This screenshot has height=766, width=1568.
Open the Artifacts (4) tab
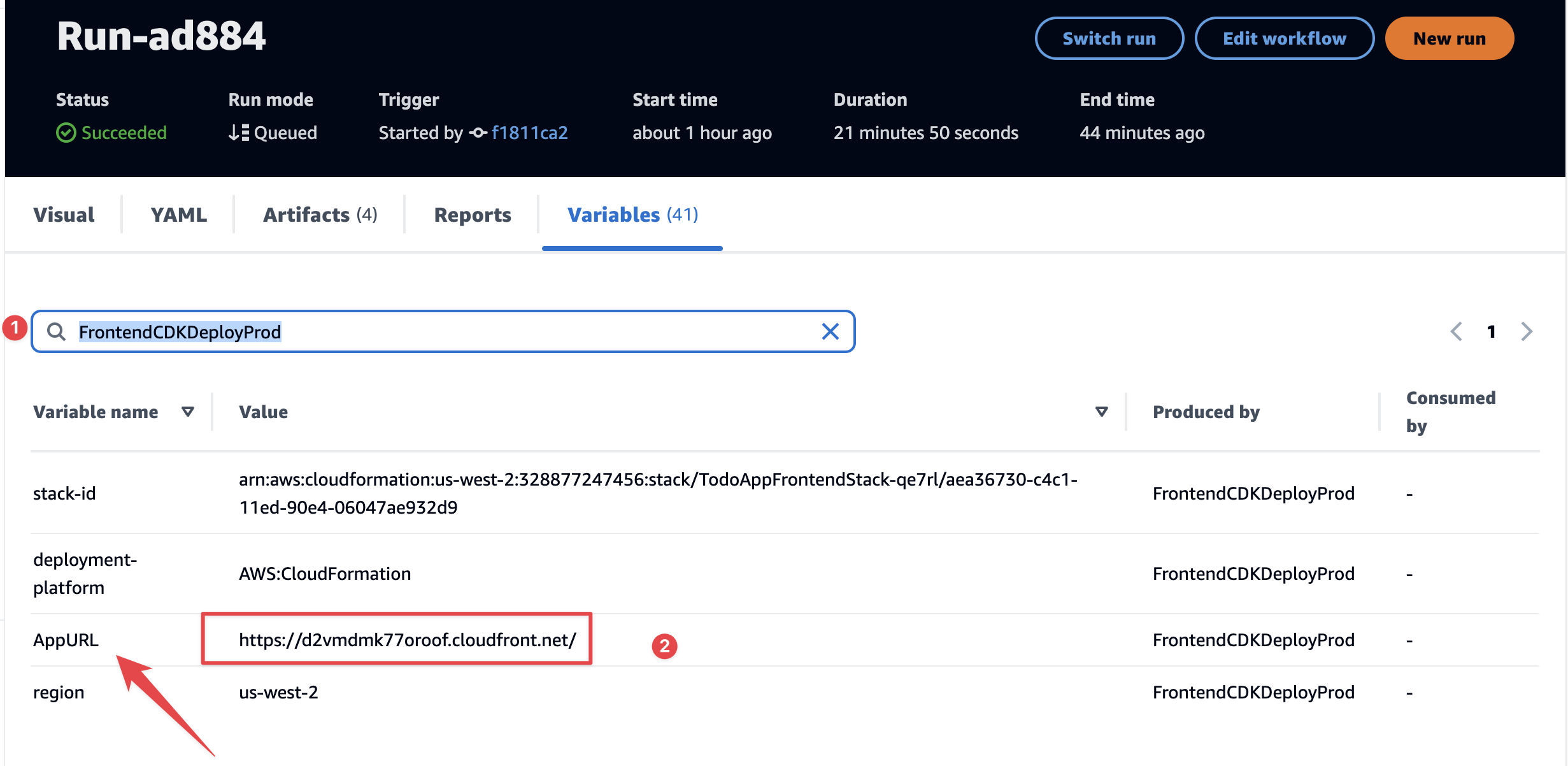(x=320, y=215)
